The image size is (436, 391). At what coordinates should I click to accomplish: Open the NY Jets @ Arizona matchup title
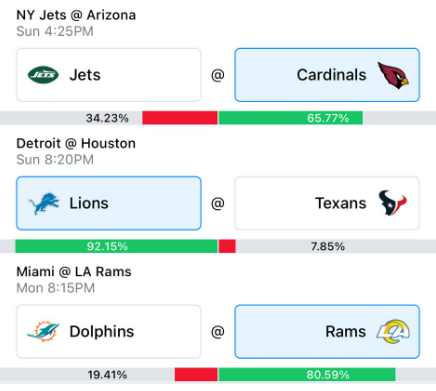coord(76,15)
